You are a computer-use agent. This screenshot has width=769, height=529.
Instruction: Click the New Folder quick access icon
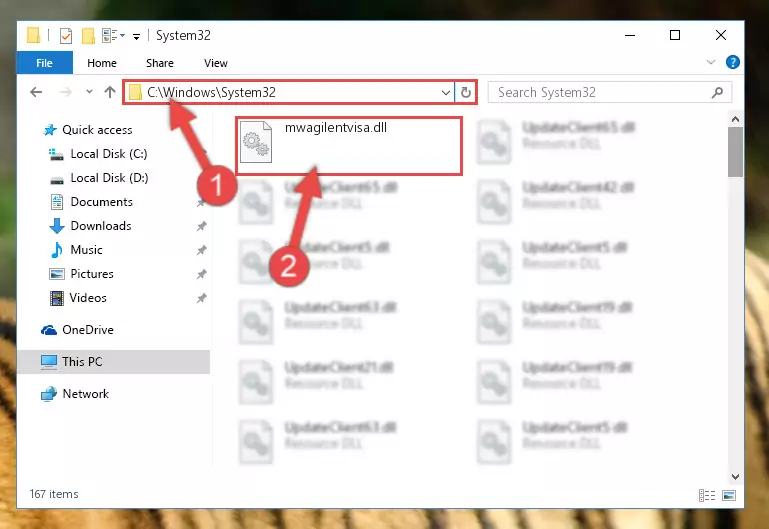tap(88, 36)
